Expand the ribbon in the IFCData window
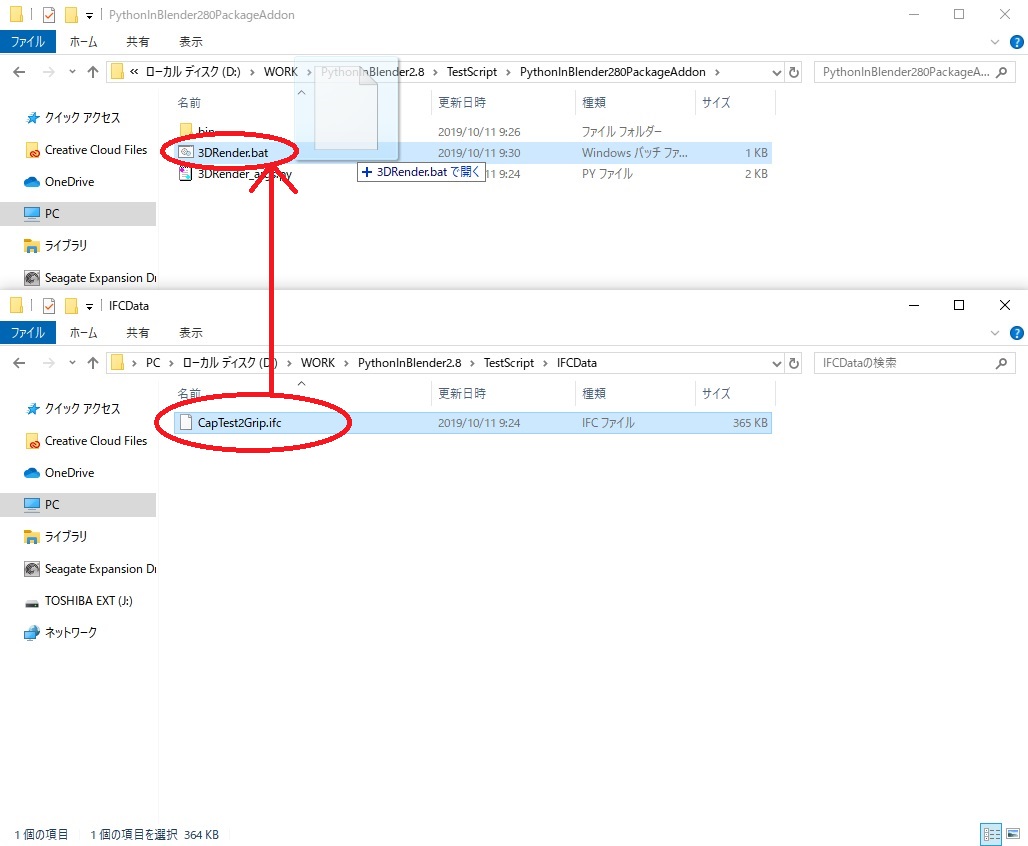The height and width of the screenshot is (846, 1028). [x=995, y=333]
